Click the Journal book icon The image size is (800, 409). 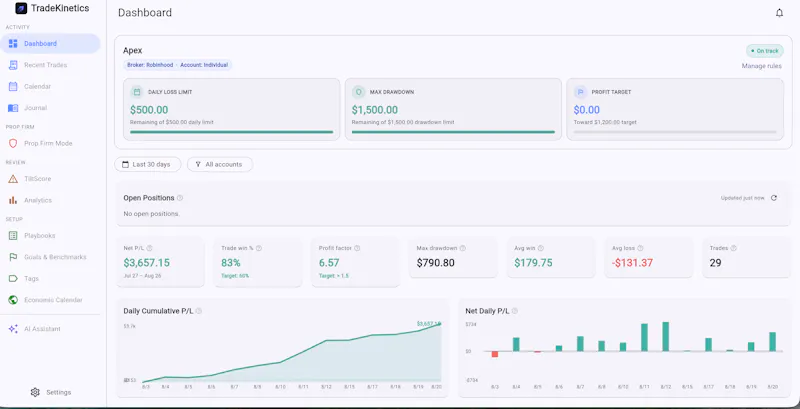click(13, 108)
